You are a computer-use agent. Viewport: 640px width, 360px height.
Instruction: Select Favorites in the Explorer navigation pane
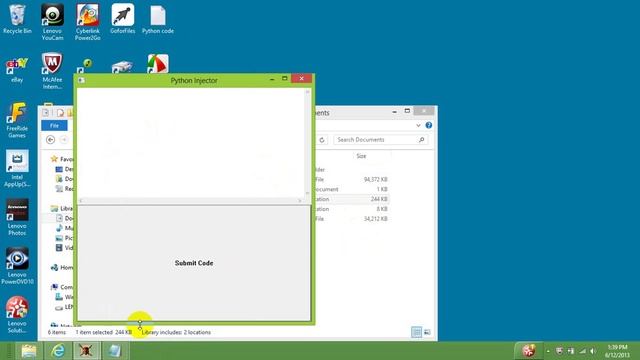click(61, 159)
